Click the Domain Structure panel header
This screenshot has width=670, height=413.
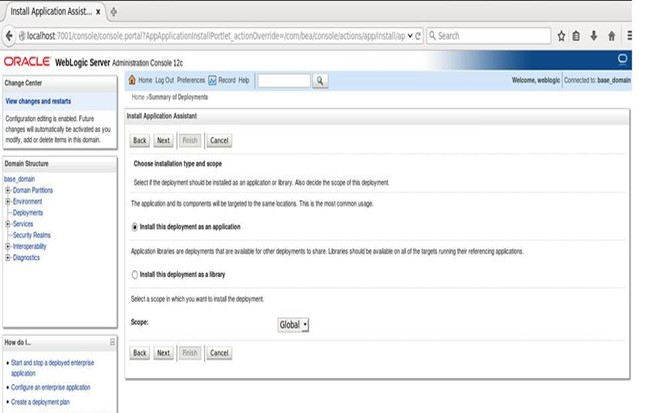coord(60,164)
